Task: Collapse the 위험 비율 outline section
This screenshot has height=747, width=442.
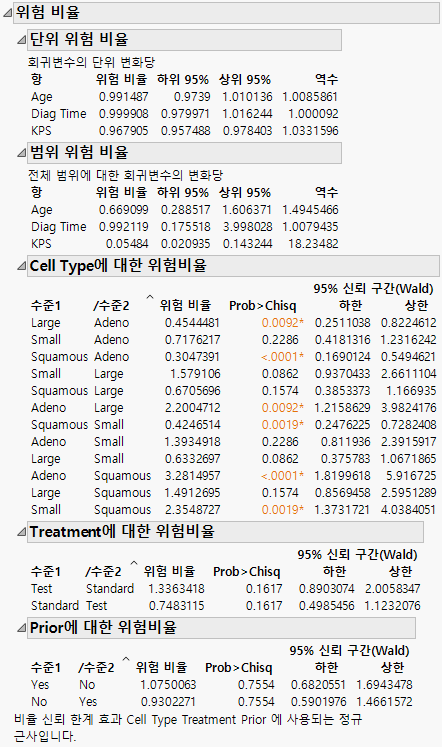Action: click(7, 13)
